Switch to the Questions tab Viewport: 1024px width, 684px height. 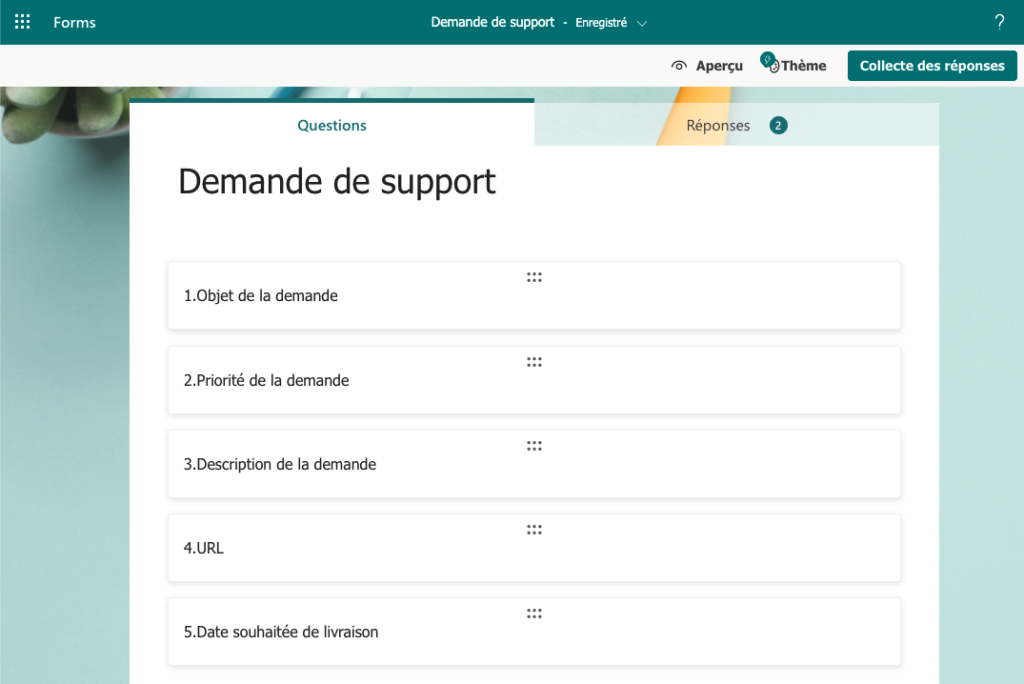coord(332,125)
